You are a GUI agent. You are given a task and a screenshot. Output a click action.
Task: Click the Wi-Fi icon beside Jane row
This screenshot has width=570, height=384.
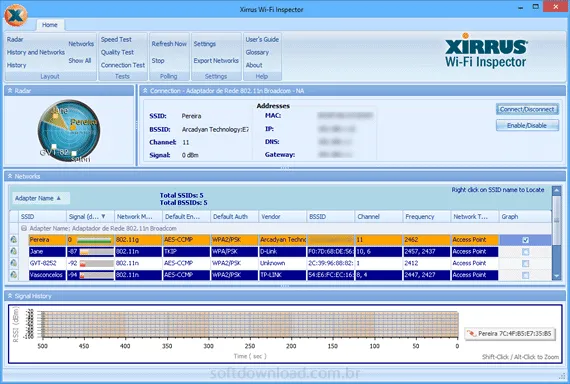14,251
